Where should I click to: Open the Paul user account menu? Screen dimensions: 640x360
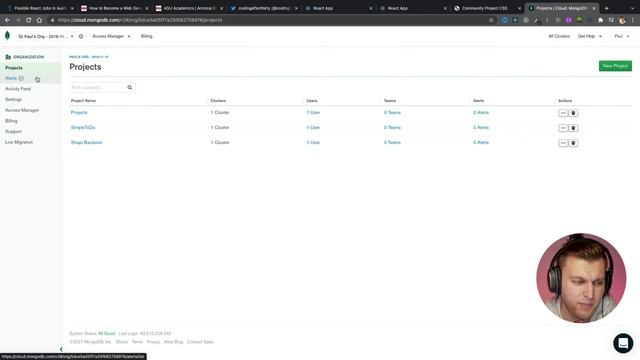(622, 36)
